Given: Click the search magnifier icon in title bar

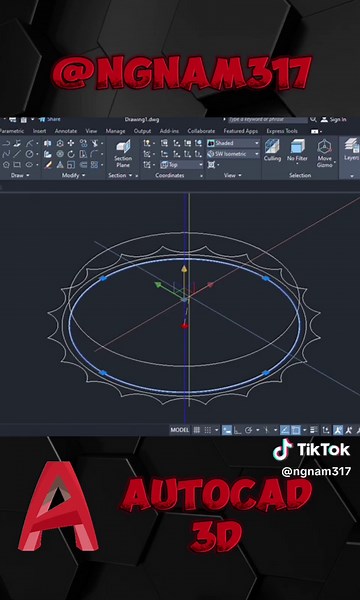Looking at the screenshot, I should point(313,120).
